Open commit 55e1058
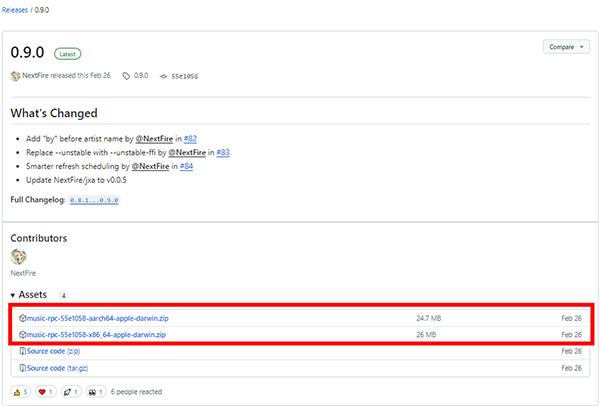600x406 pixels. point(184,76)
